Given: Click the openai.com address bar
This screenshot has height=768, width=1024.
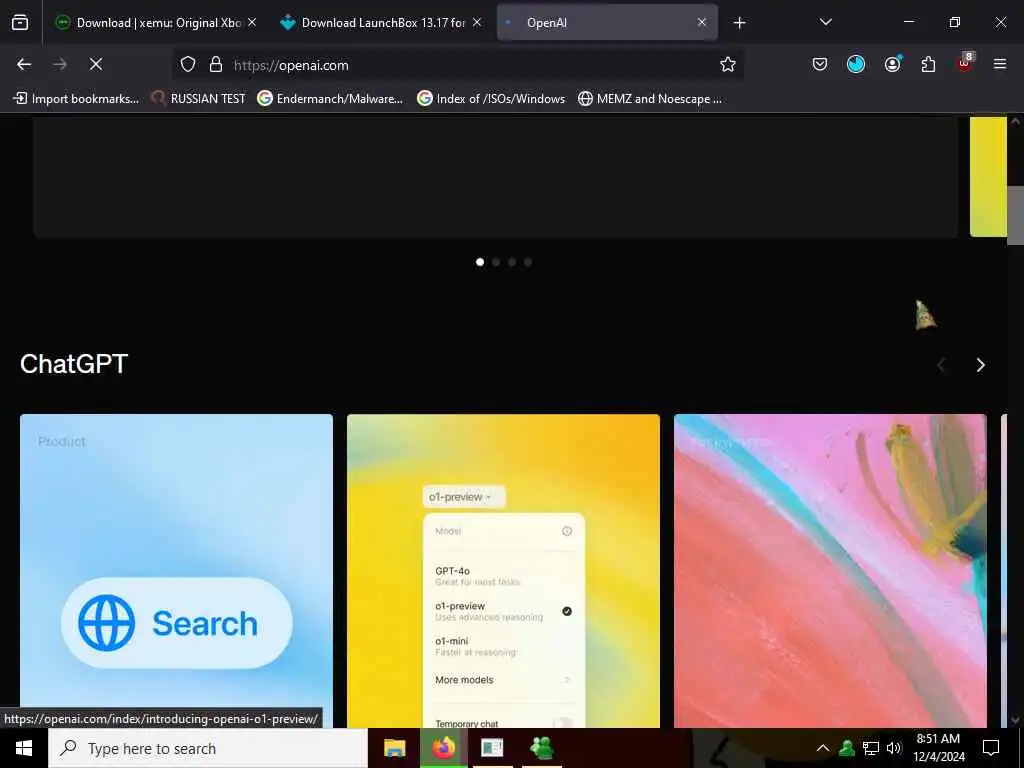Looking at the screenshot, I should 457,65.
